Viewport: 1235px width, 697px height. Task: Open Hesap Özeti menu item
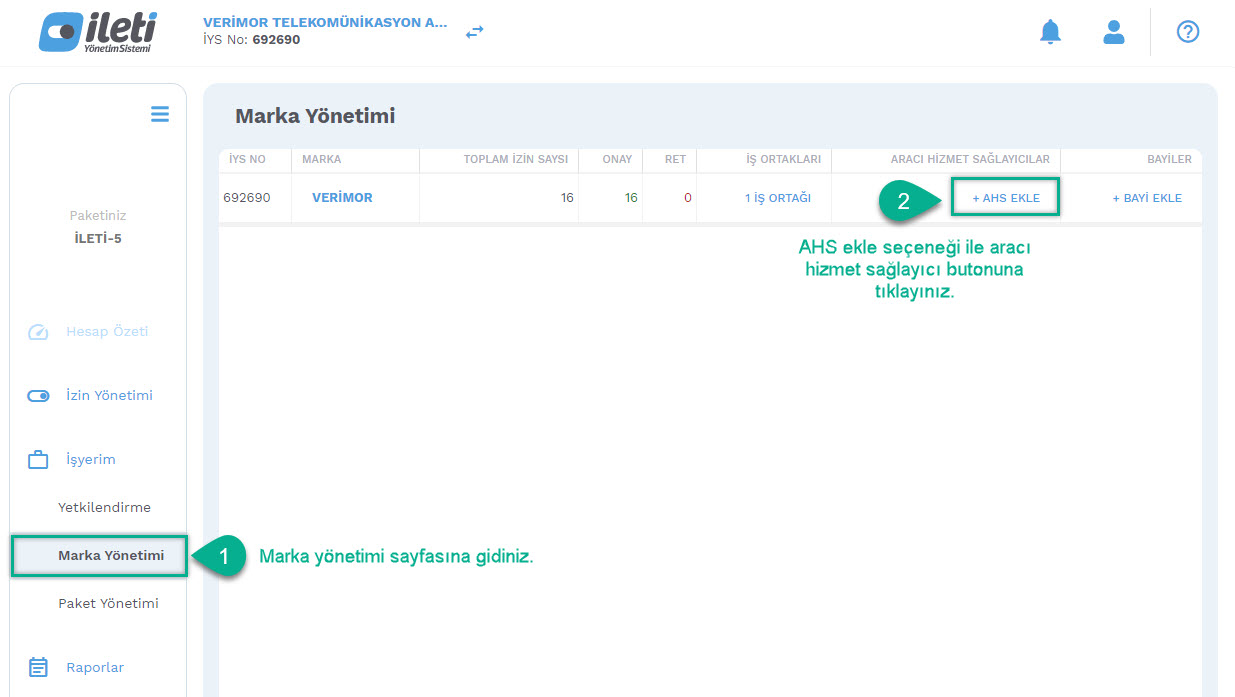click(107, 332)
